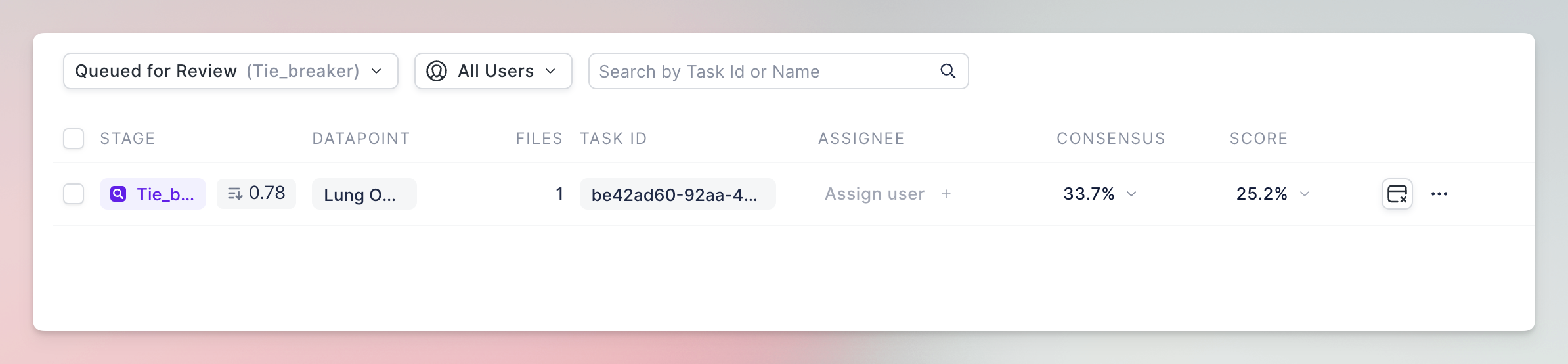Expand the 25.2% score chevron
Image resolution: width=1568 pixels, height=364 pixels.
click(1305, 194)
